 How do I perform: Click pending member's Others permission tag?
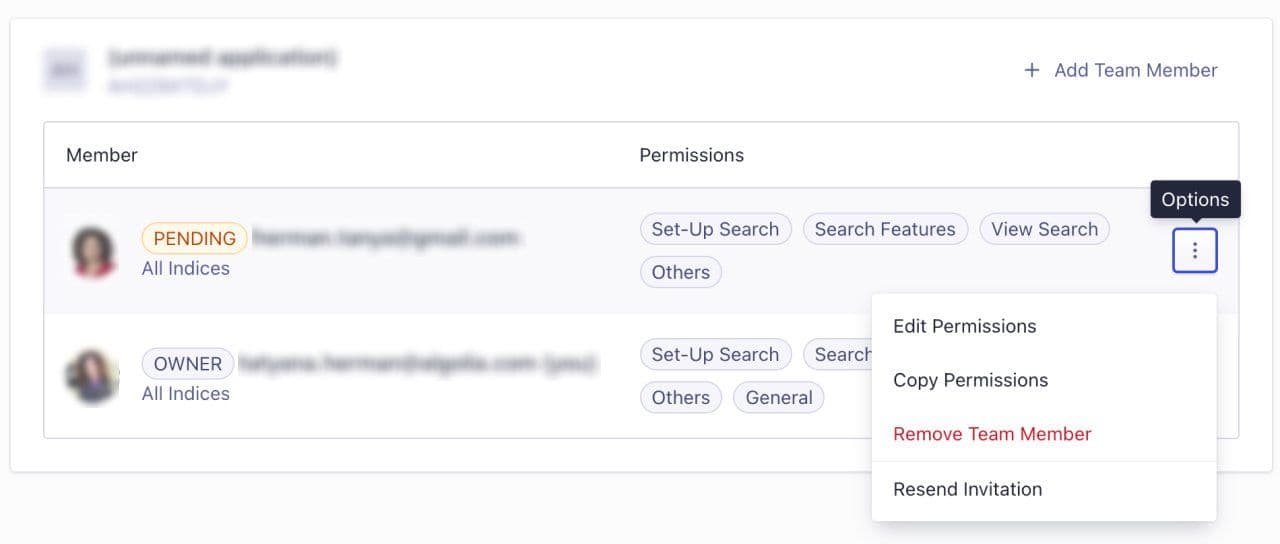(680, 272)
